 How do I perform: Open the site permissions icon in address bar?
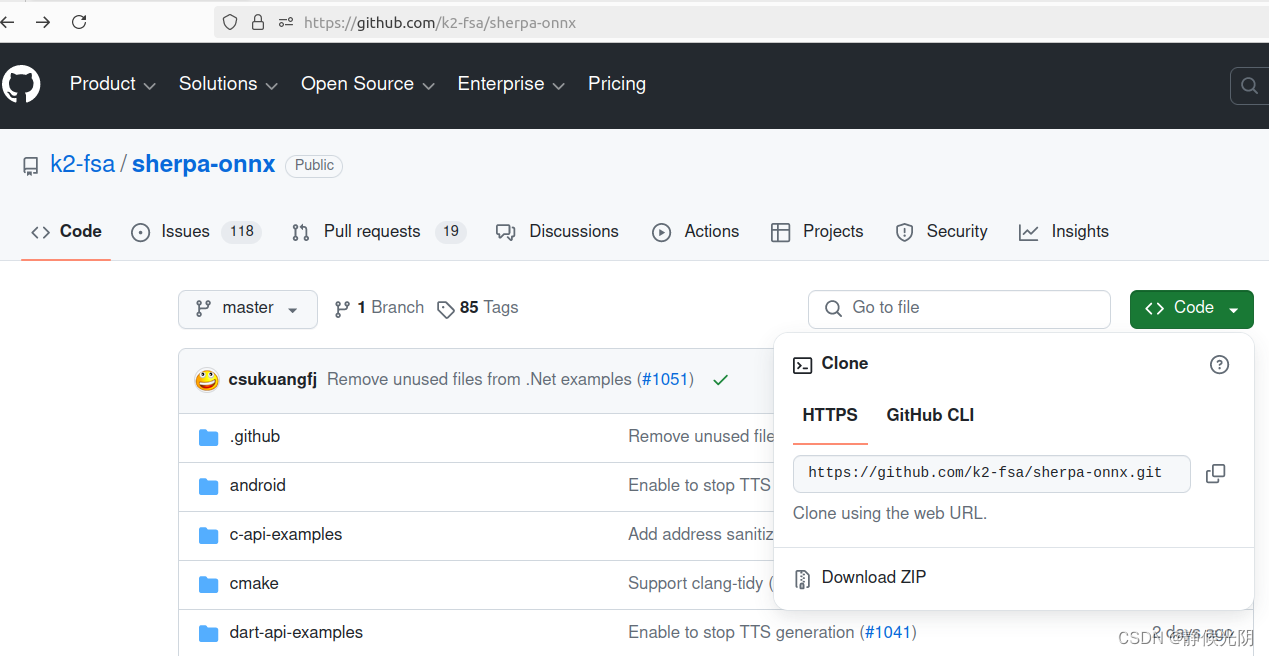[x=286, y=22]
